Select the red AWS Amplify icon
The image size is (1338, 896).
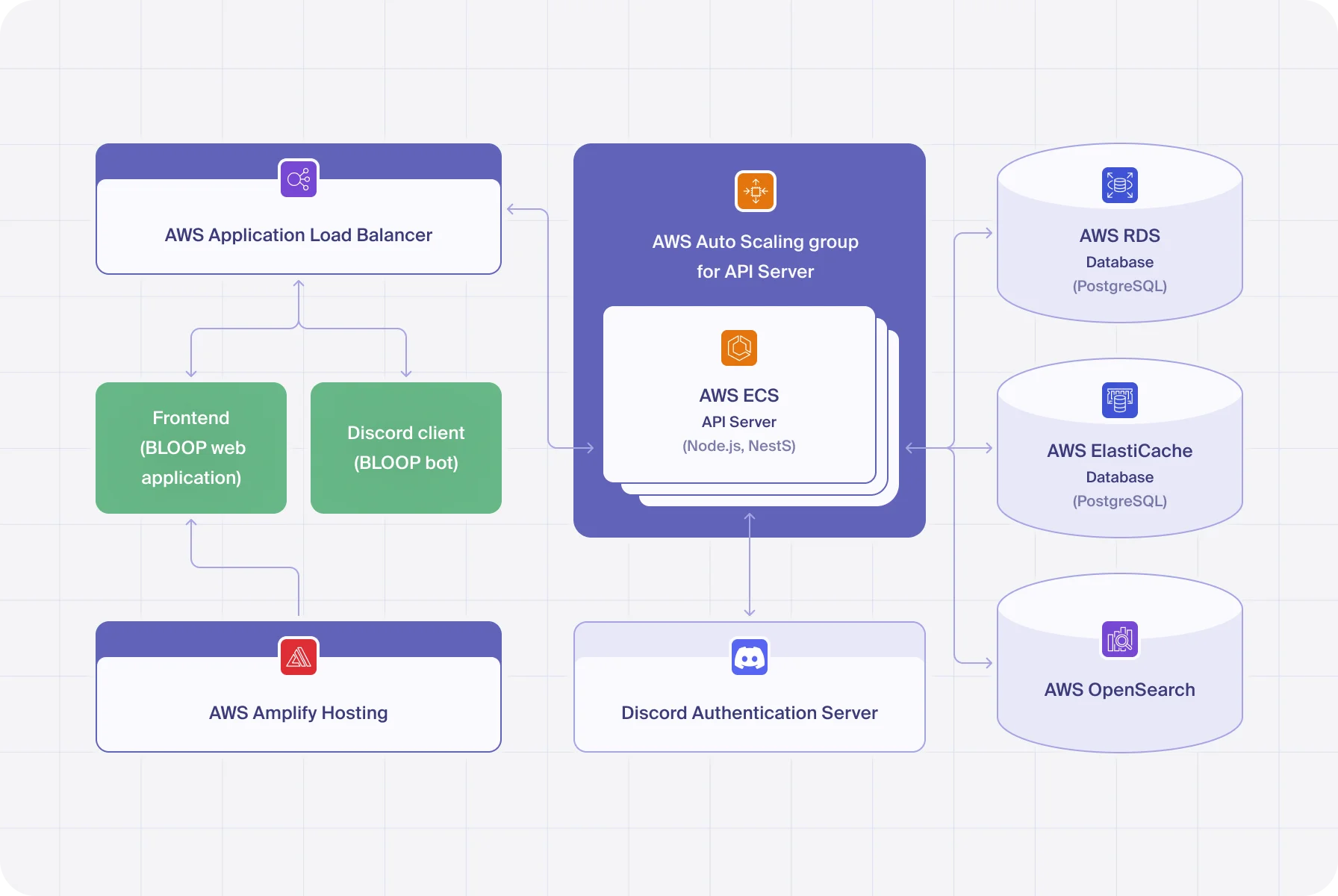(299, 656)
